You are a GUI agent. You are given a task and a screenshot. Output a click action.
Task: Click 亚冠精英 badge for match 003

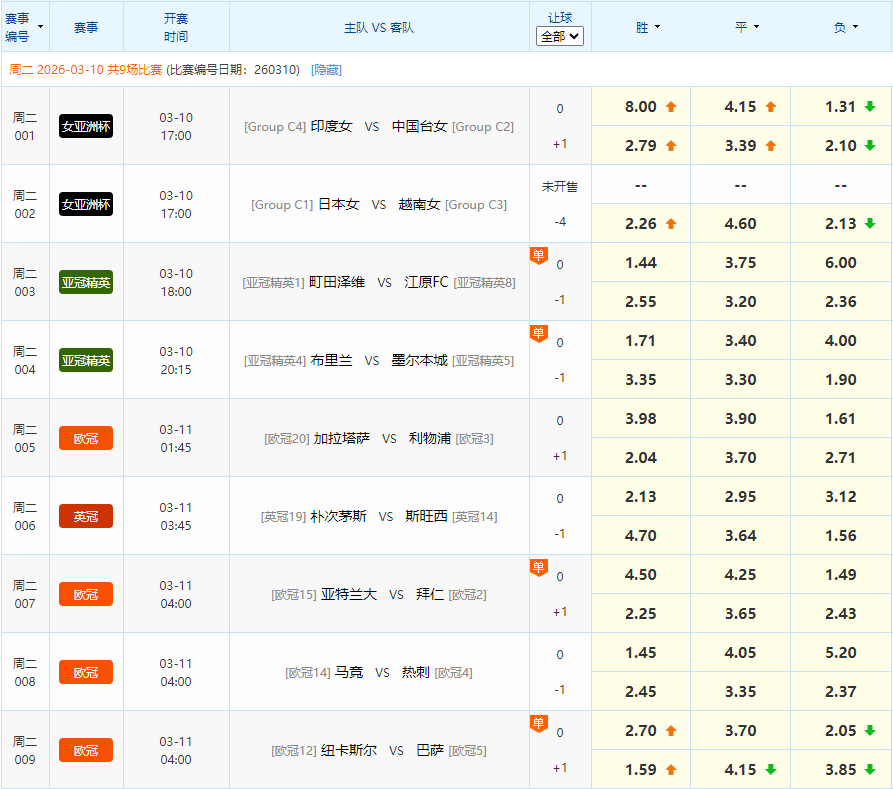(x=86, y=283)
